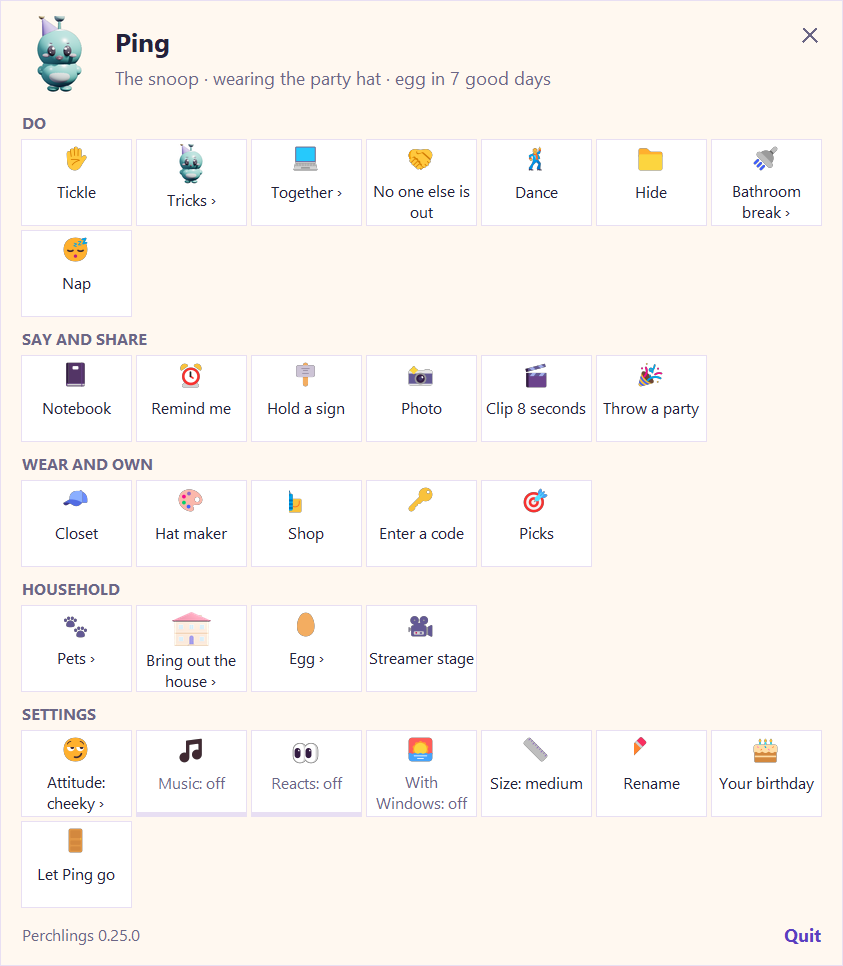
Task: Launch the Hat maker
Action: point(191,524)
